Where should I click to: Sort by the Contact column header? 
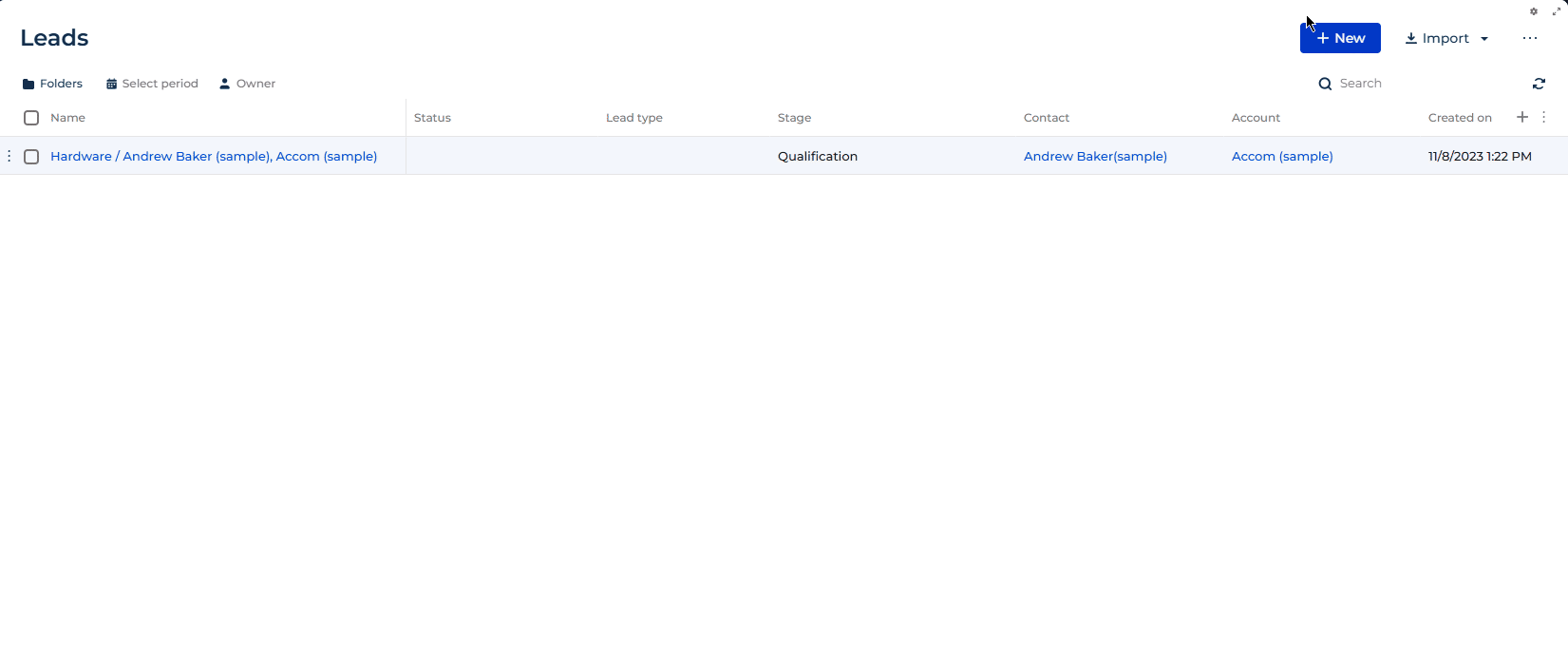point(1047,118)
